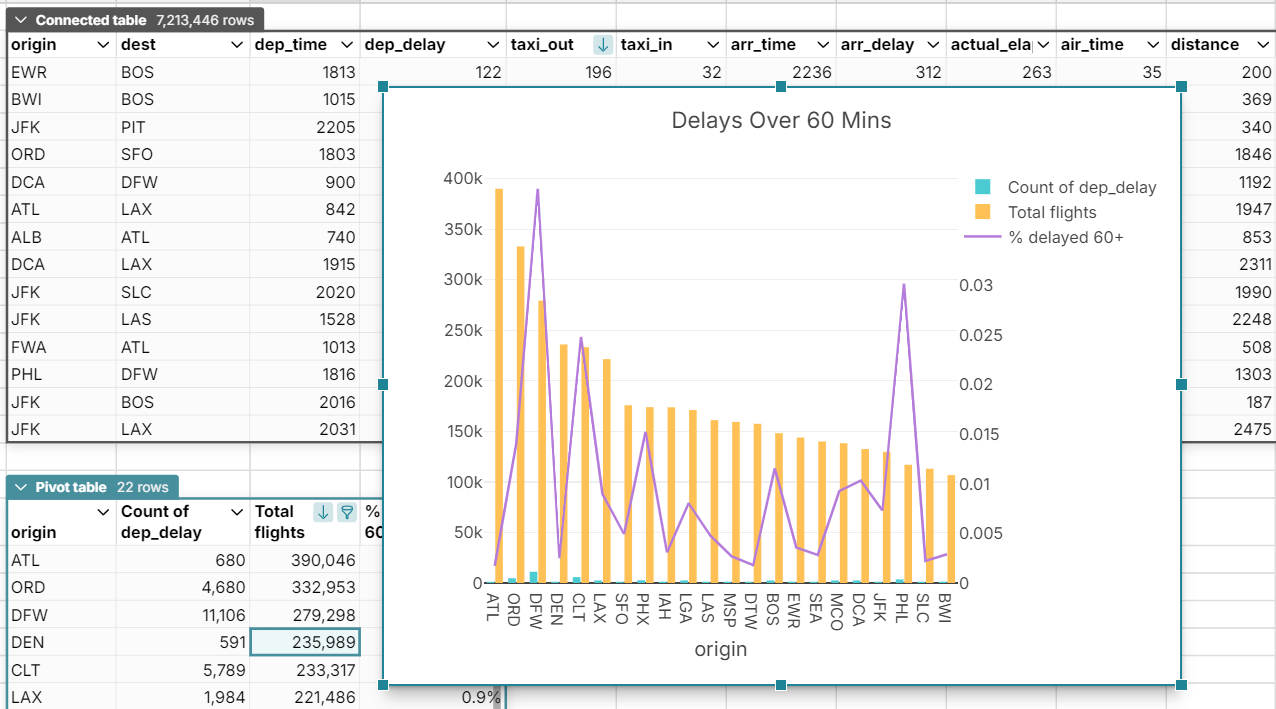Viewport: 1276px width, 709px height.
Task: Toggle the Count of dep_delay series in legend
Action: (x=1085, y=187)
